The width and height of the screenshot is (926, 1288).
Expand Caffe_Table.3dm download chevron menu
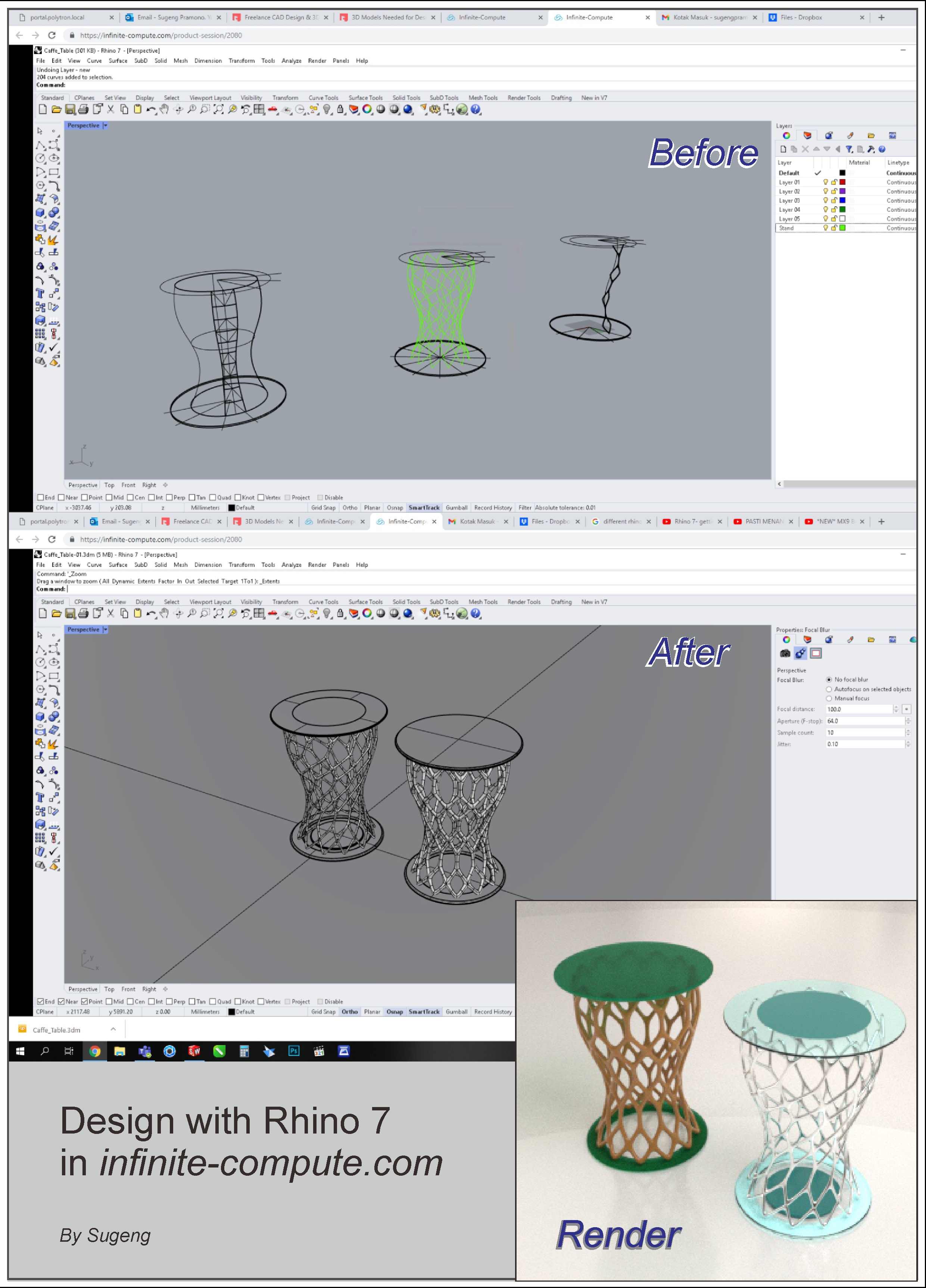(x=113, y=1029)
